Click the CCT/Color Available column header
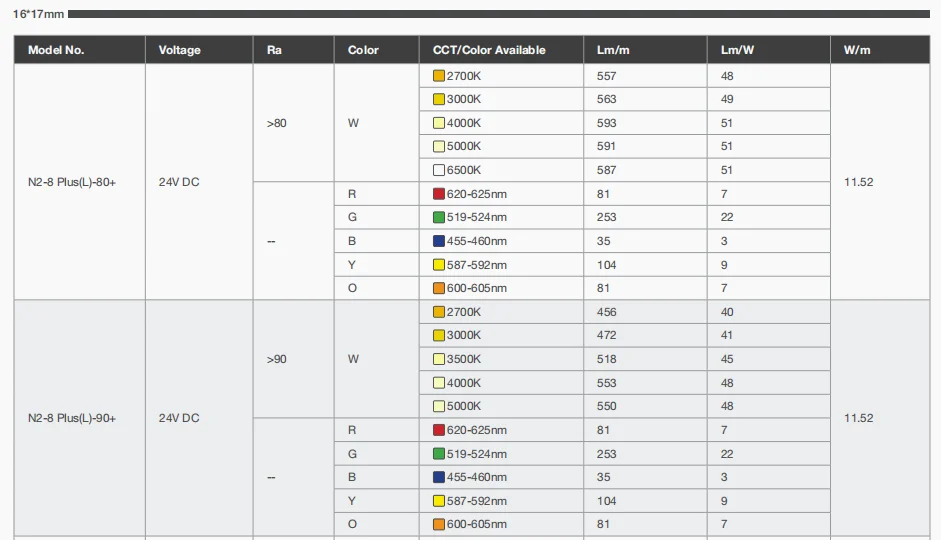This screenshot has height=540, width=941. [x=489, y=50]
